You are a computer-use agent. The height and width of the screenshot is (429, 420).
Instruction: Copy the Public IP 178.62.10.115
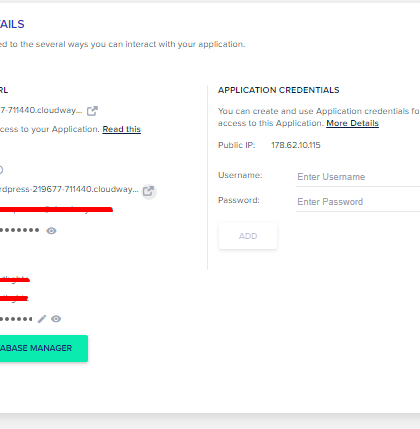click(296, 145)
